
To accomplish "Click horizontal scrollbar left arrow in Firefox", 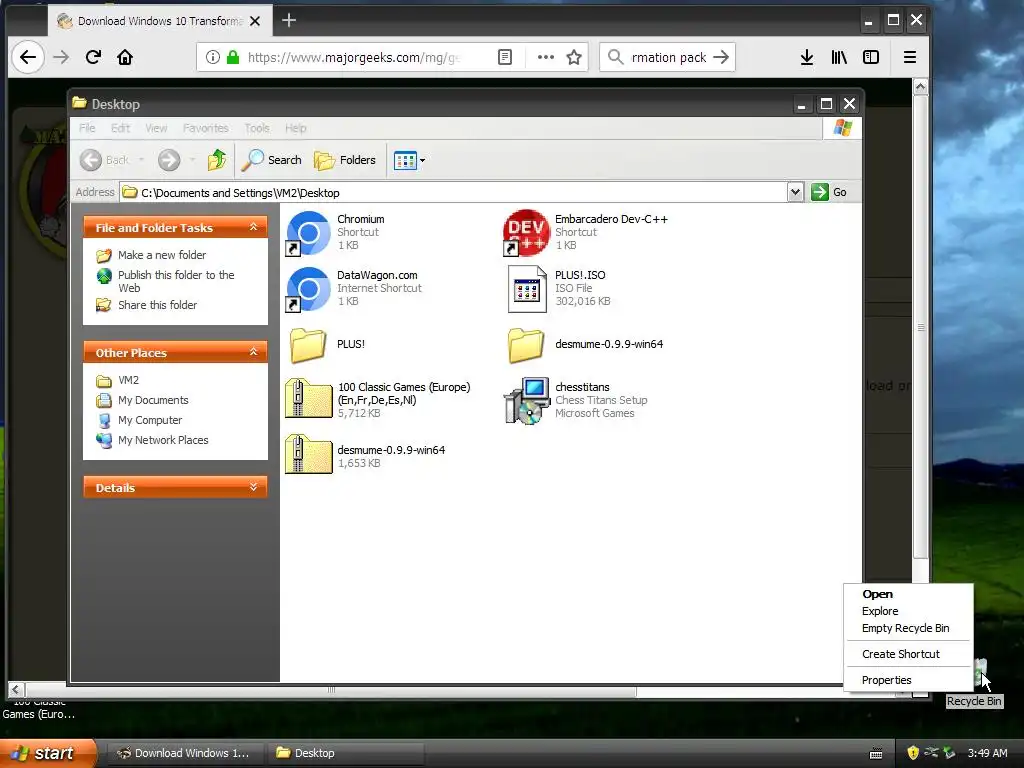I will [16, 690].
